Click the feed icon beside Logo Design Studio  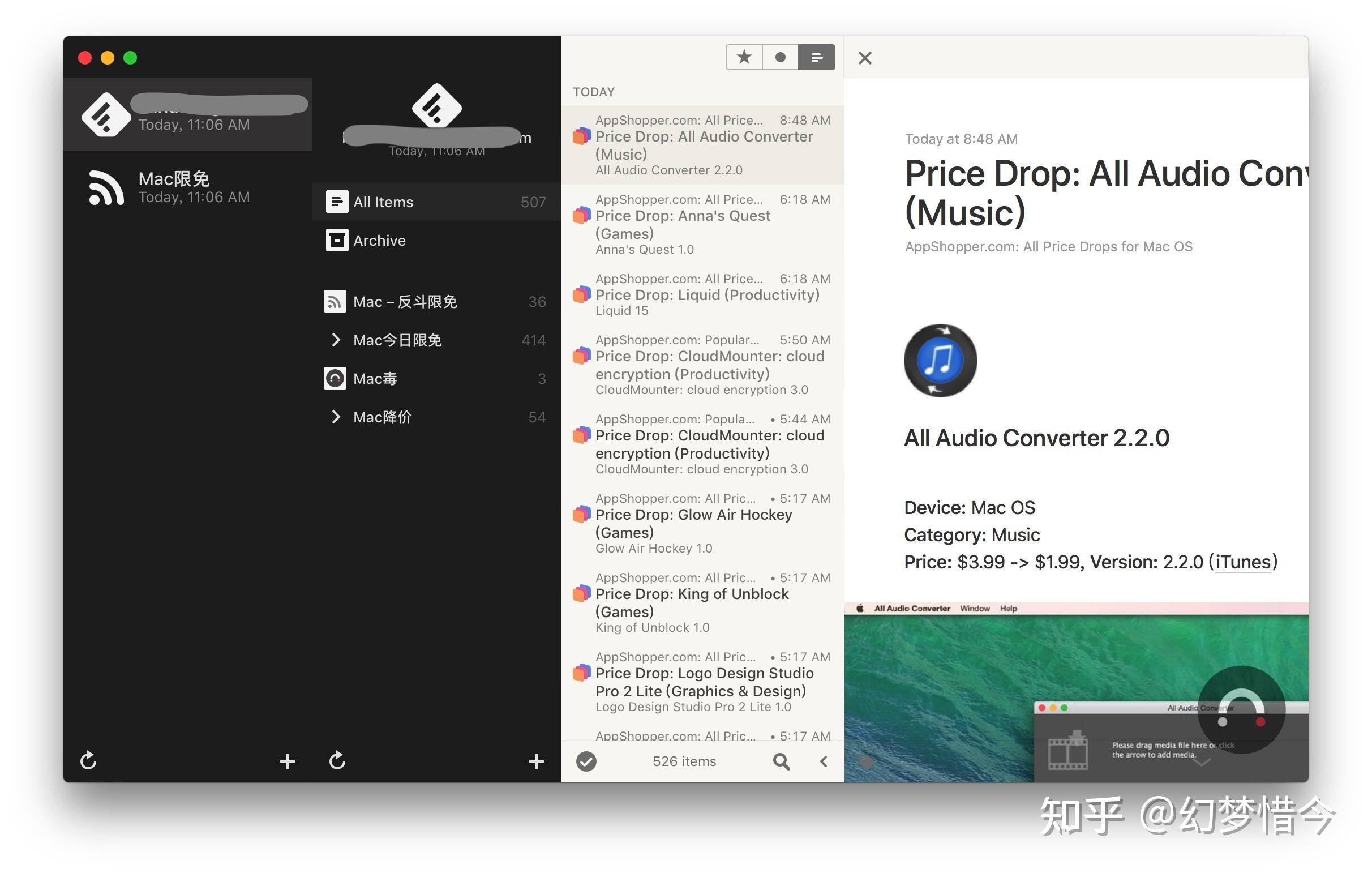[x=581, y=673]
